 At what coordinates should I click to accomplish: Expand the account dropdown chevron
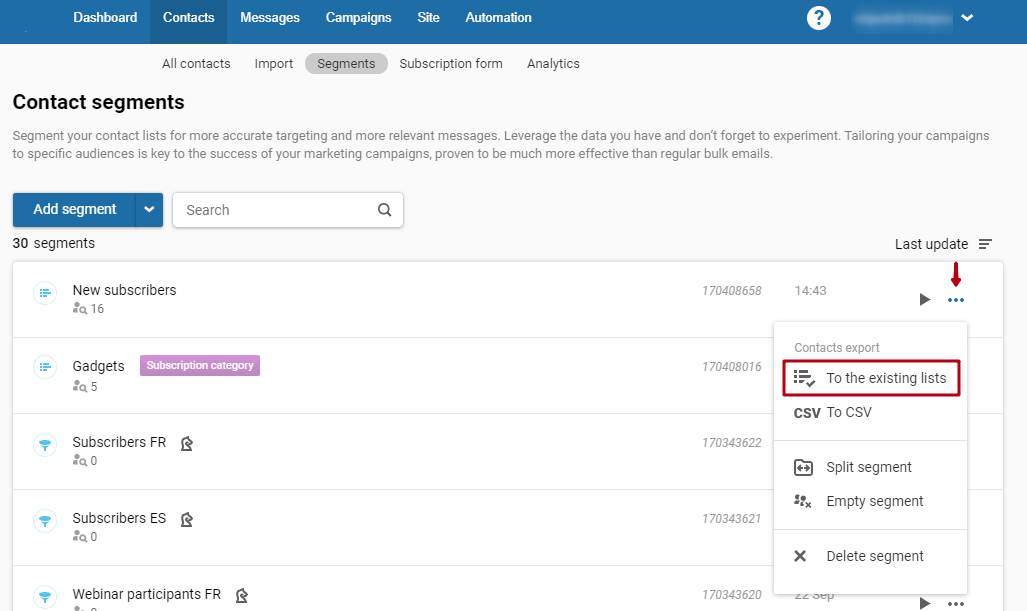967,18
